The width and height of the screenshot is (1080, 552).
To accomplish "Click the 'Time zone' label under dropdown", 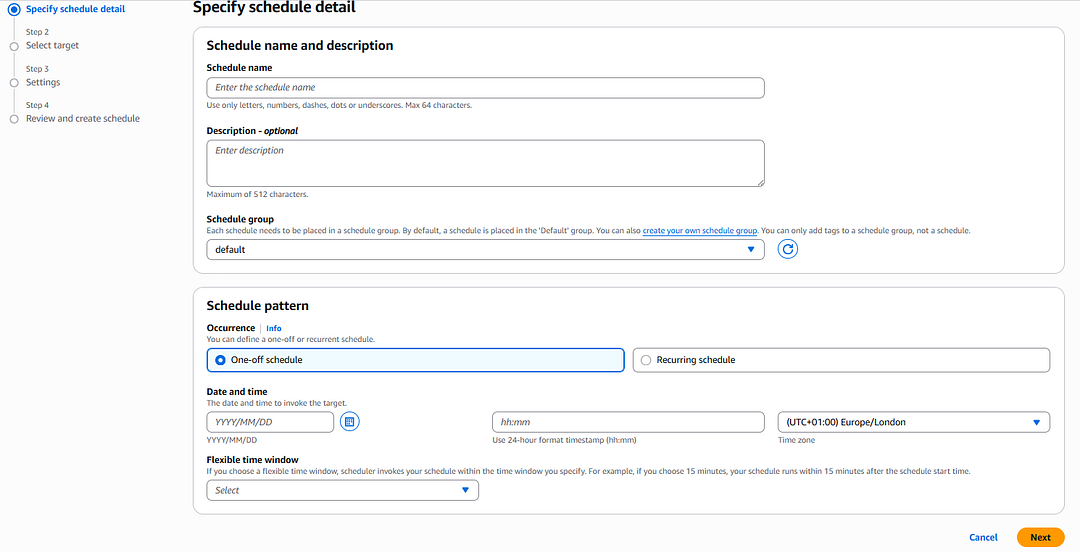I will click(796, 440).
